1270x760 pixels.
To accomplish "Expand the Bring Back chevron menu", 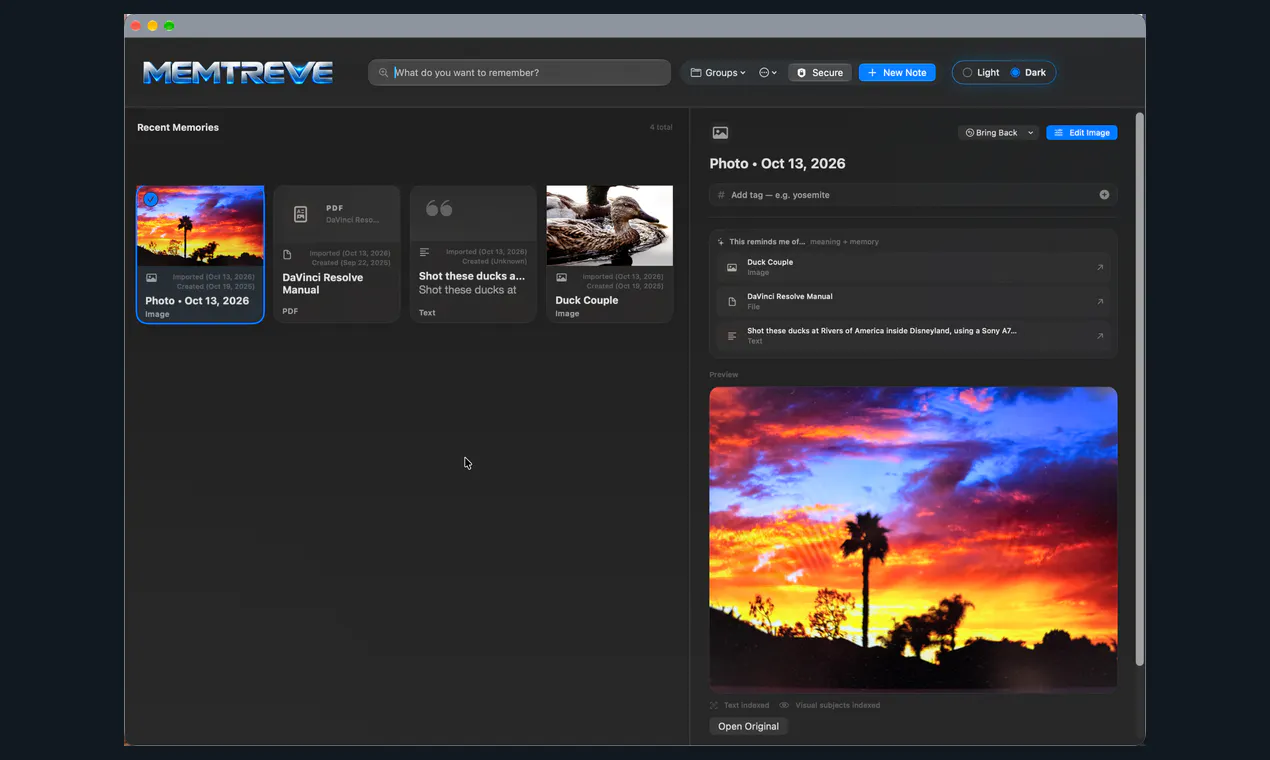I will click(1031, 133).
